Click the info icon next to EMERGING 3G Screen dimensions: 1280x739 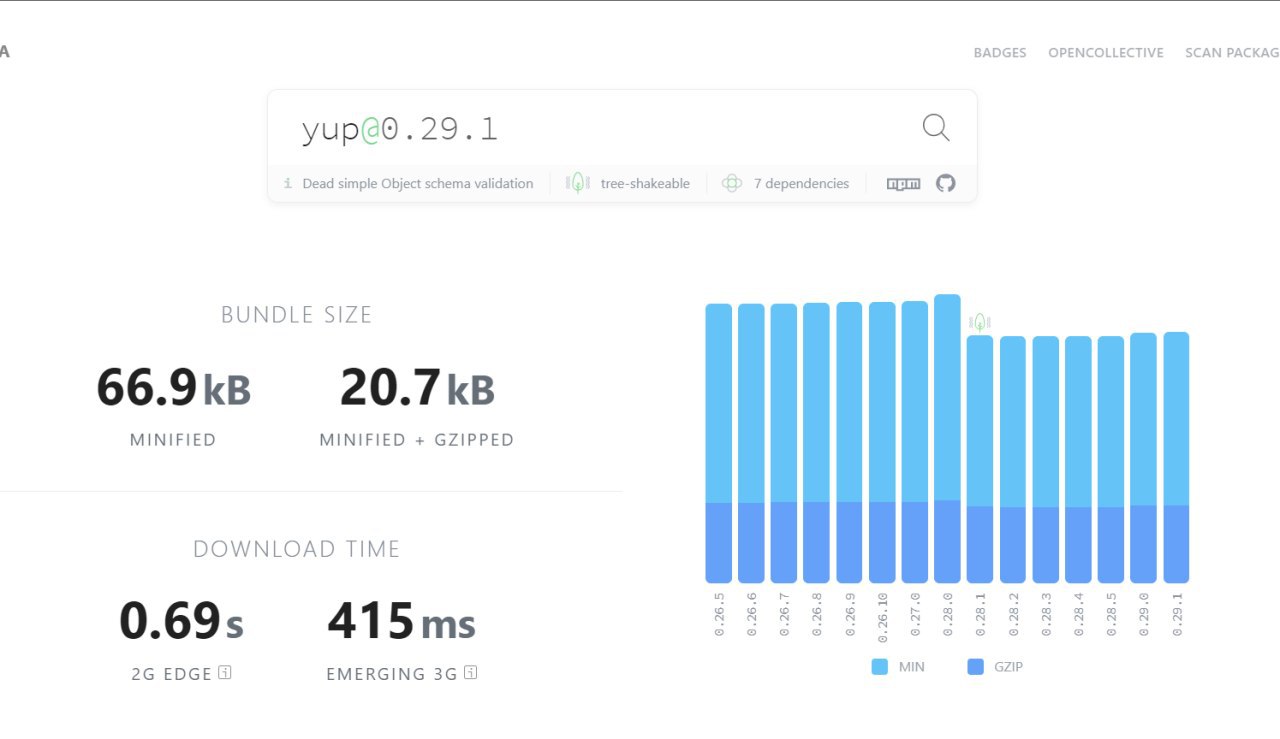(470, 673)
